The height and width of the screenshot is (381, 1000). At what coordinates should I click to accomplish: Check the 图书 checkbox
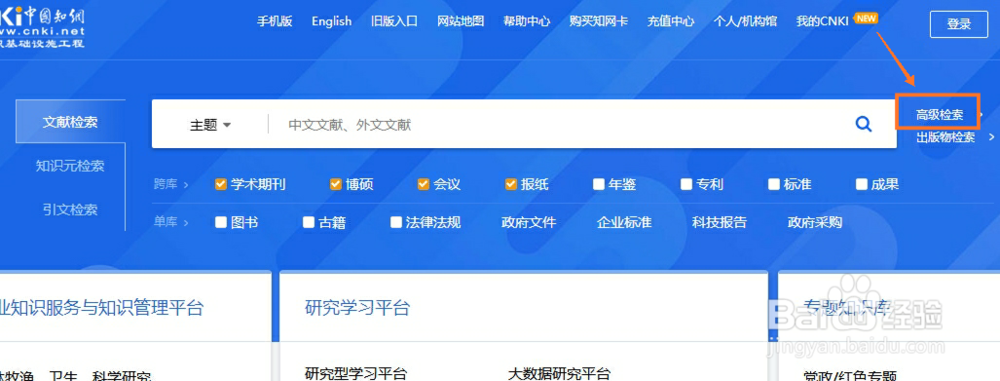221,222
